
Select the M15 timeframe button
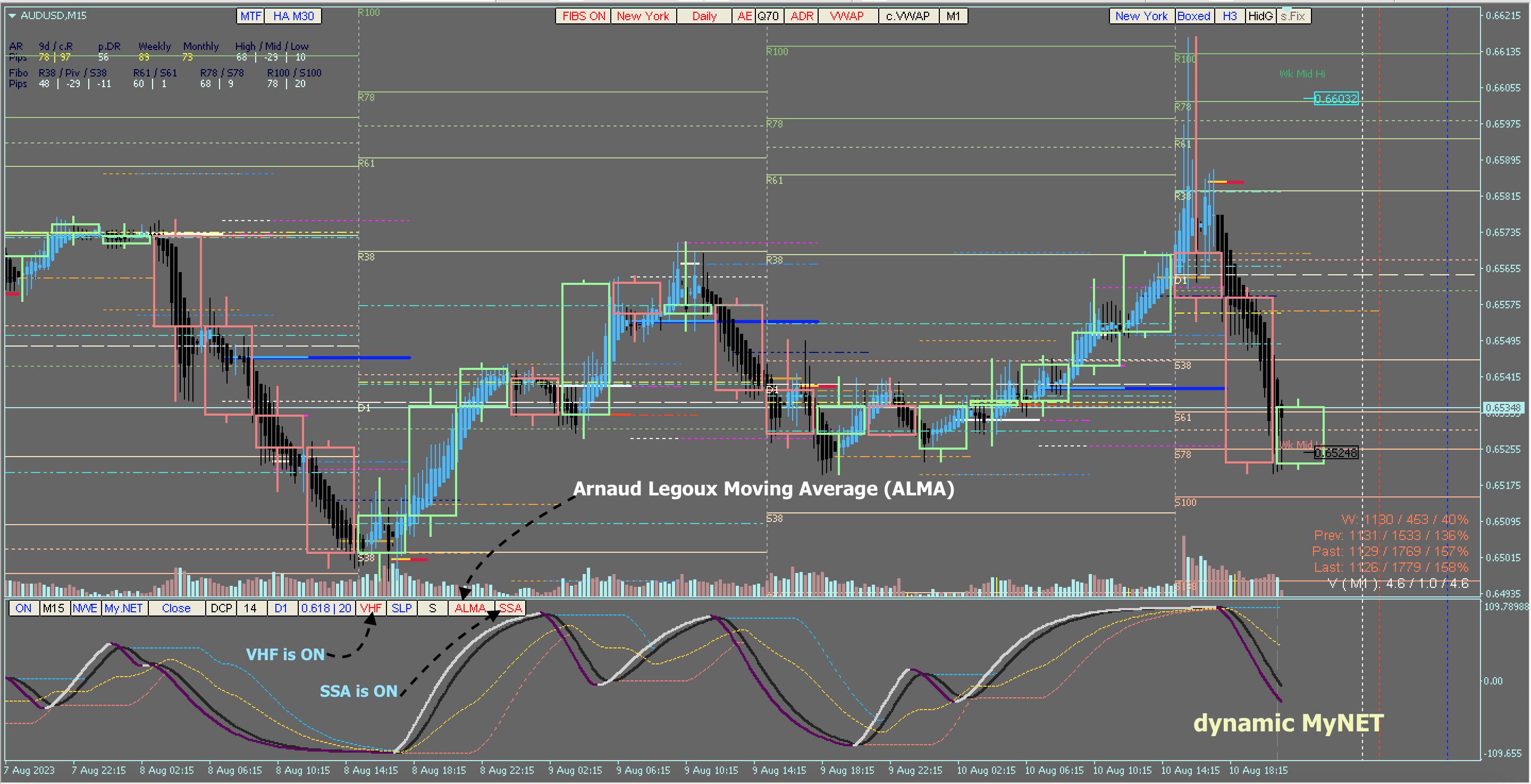(54, 608)
